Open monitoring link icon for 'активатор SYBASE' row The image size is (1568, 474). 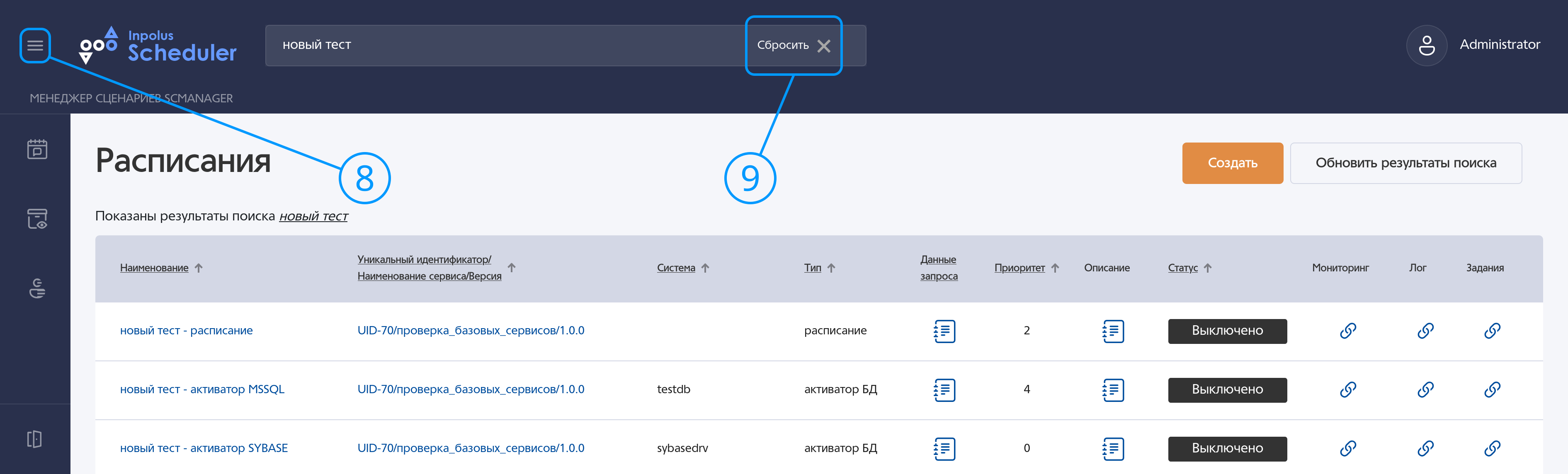tap(1348, 448)
